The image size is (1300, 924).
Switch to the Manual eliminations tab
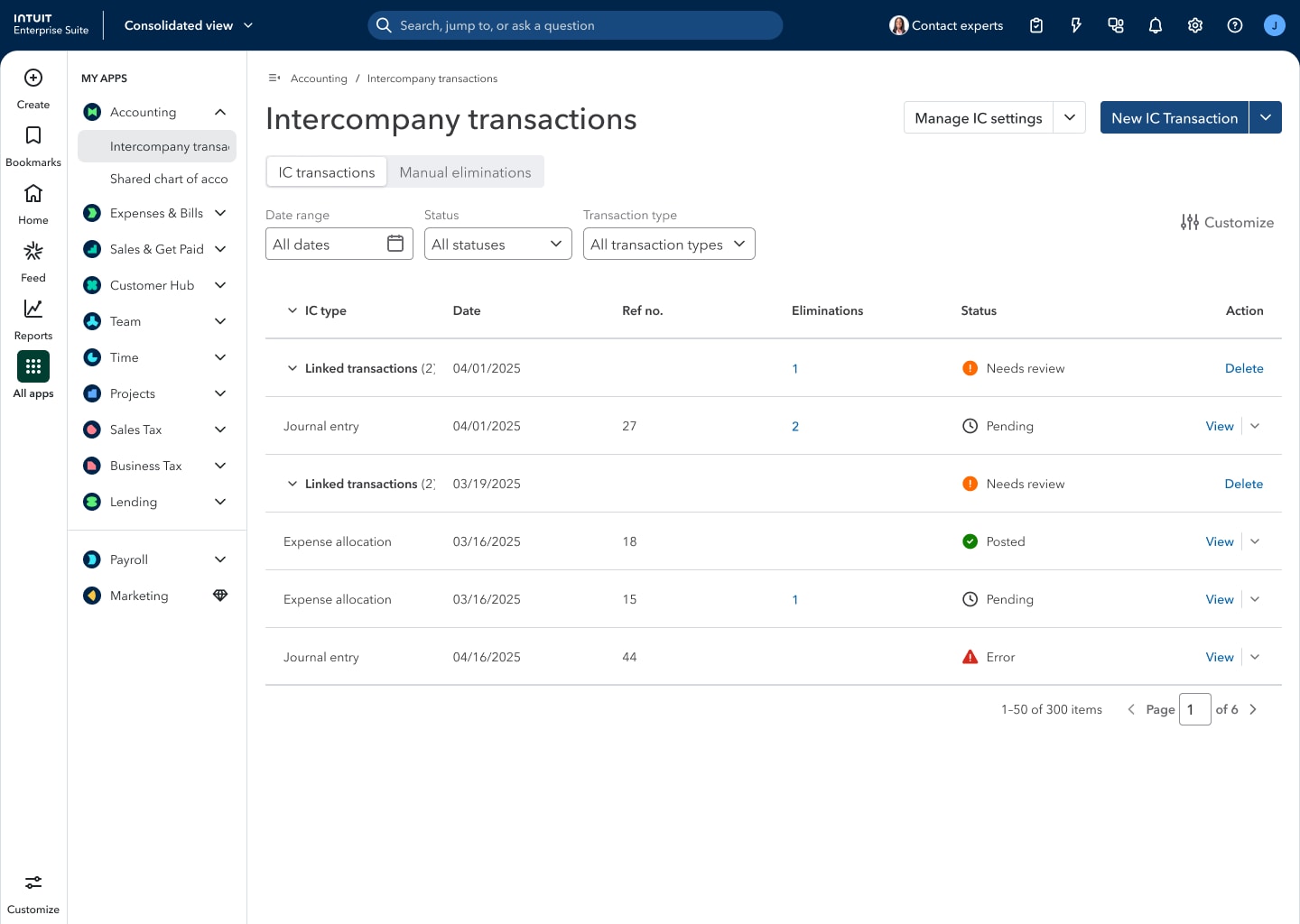466,171
